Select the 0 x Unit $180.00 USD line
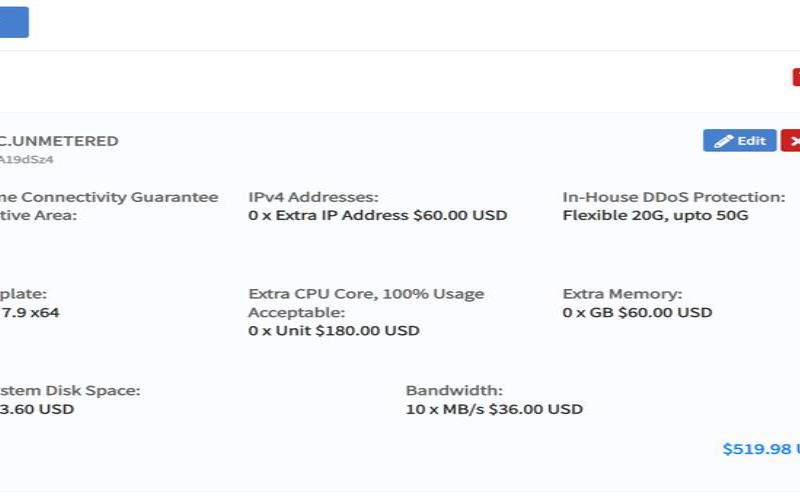This screenshot has height=500, width=800. point(334,331)
